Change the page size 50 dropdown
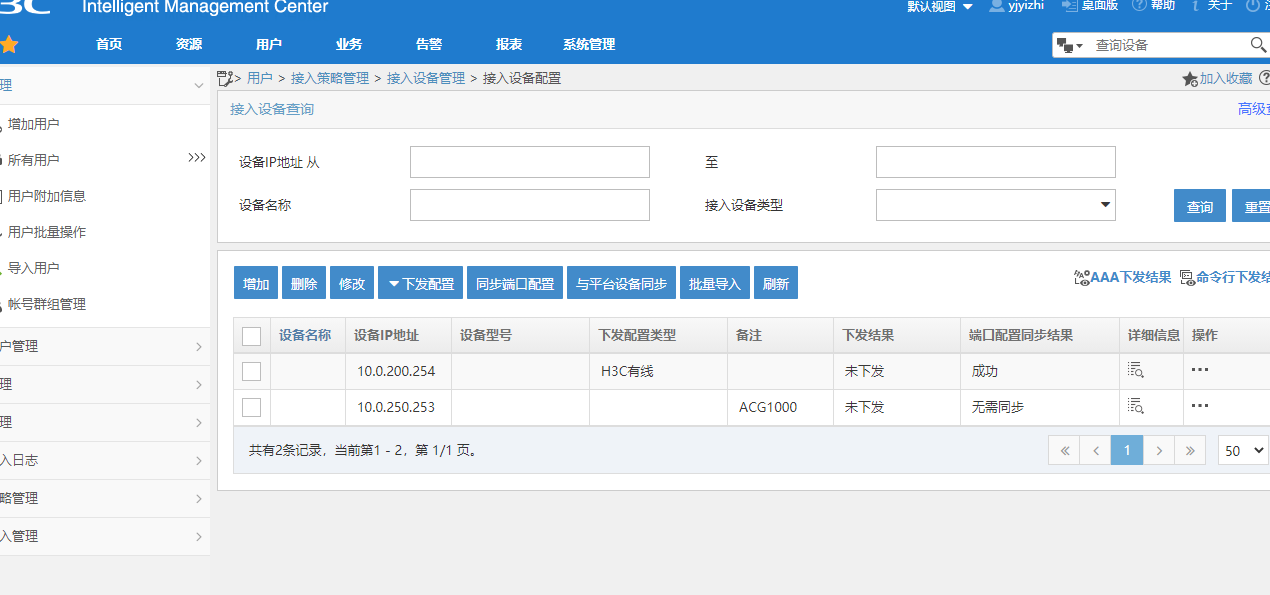The height and width of the screenshot is (595, 1270). [x=1242, y=451]
